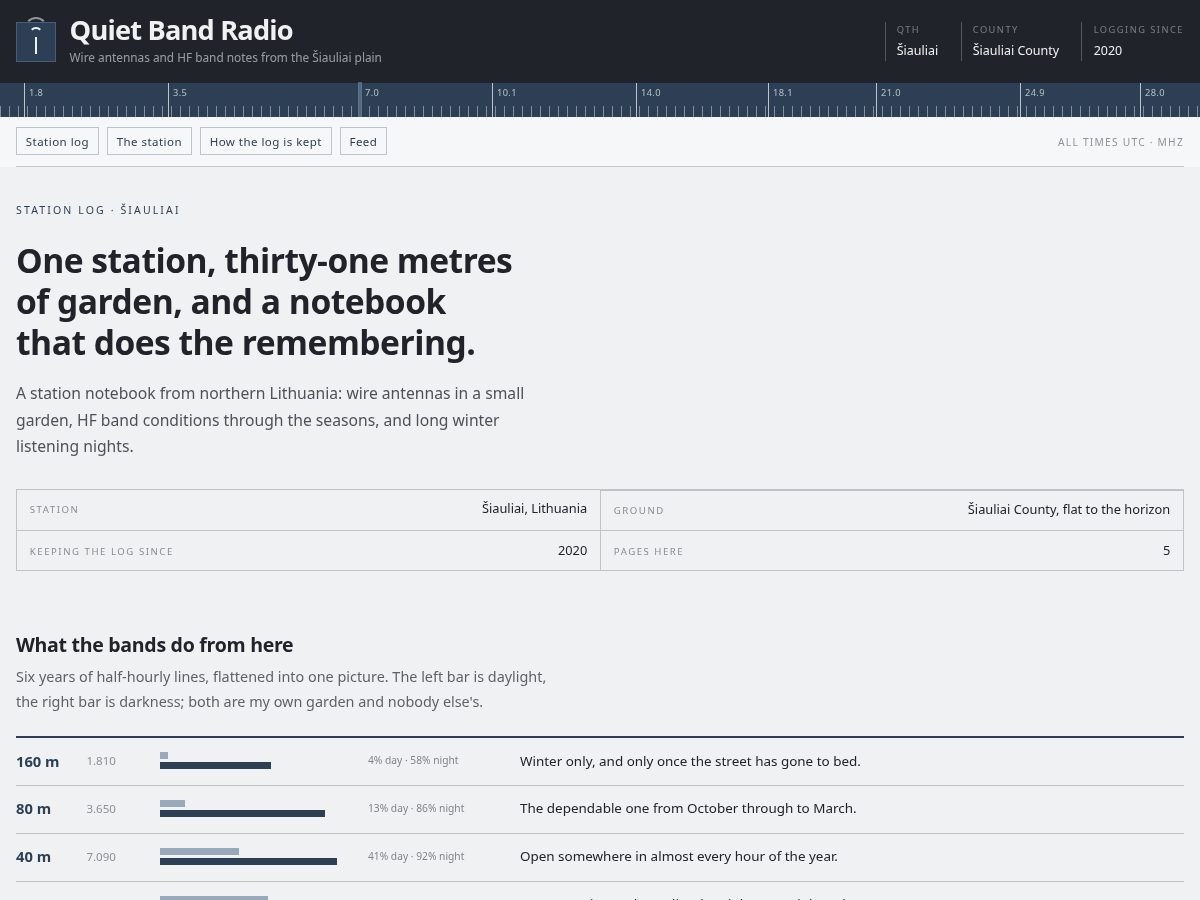
Task: Click the antenna logo icon
Action: tap(36, 41)
